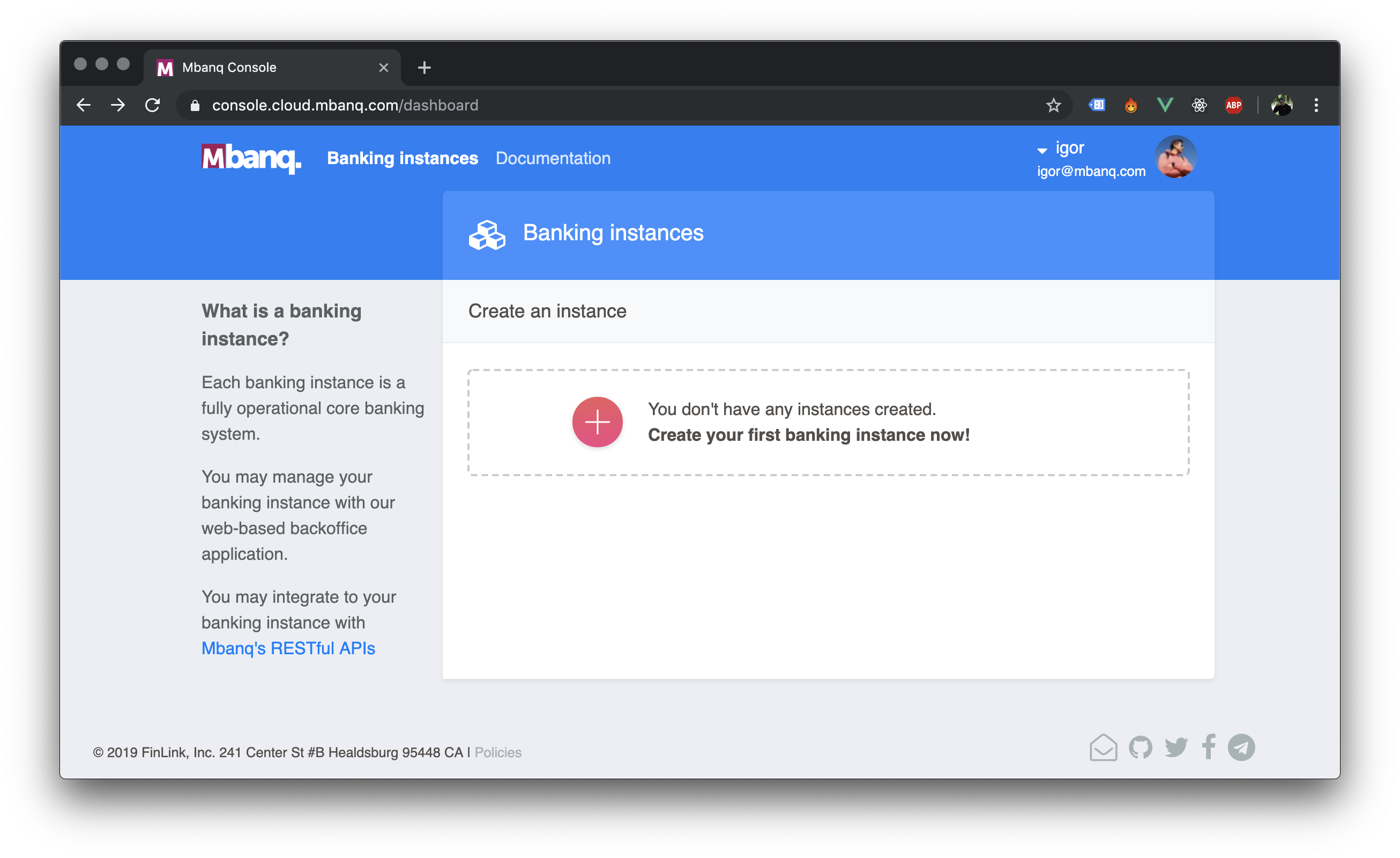Open the Telegram icon in footer
The width and height of the screenshot is (1400, 858).
tap(1241, 747)
